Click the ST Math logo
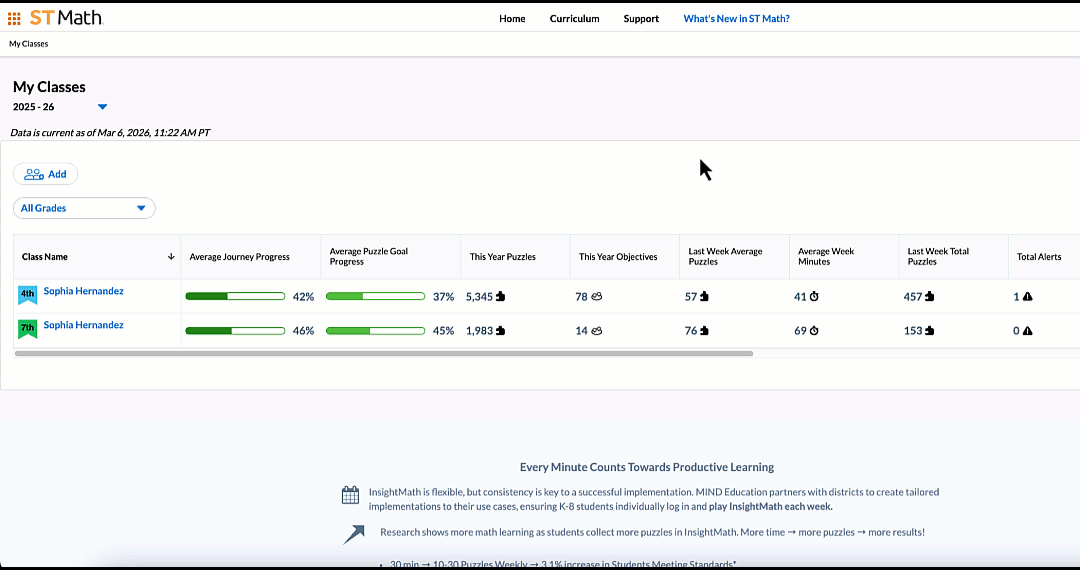Viewport: 1080px width, 570px height. [x=66, y=18]
